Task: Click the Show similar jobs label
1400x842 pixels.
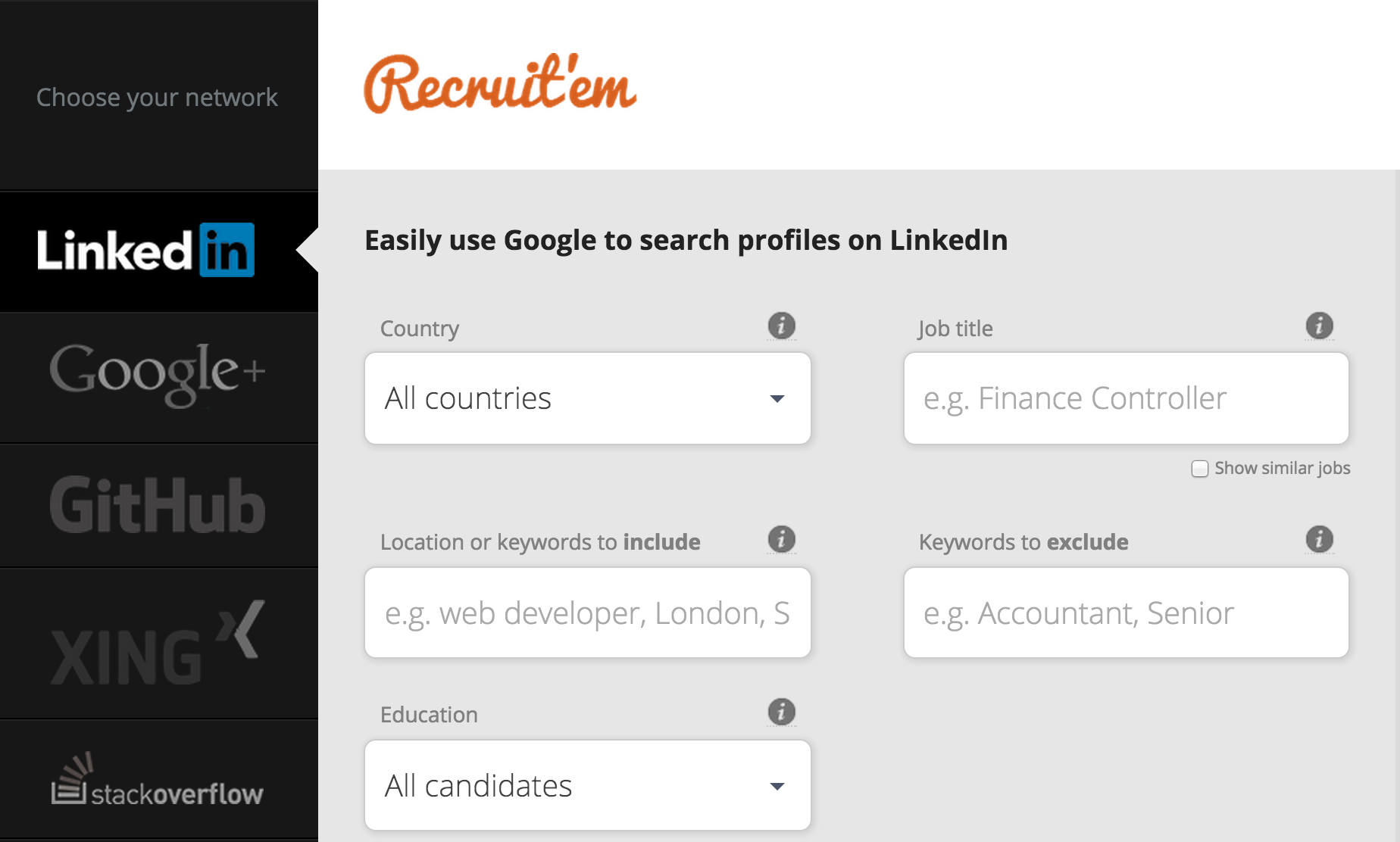Action: [1282, 468]
